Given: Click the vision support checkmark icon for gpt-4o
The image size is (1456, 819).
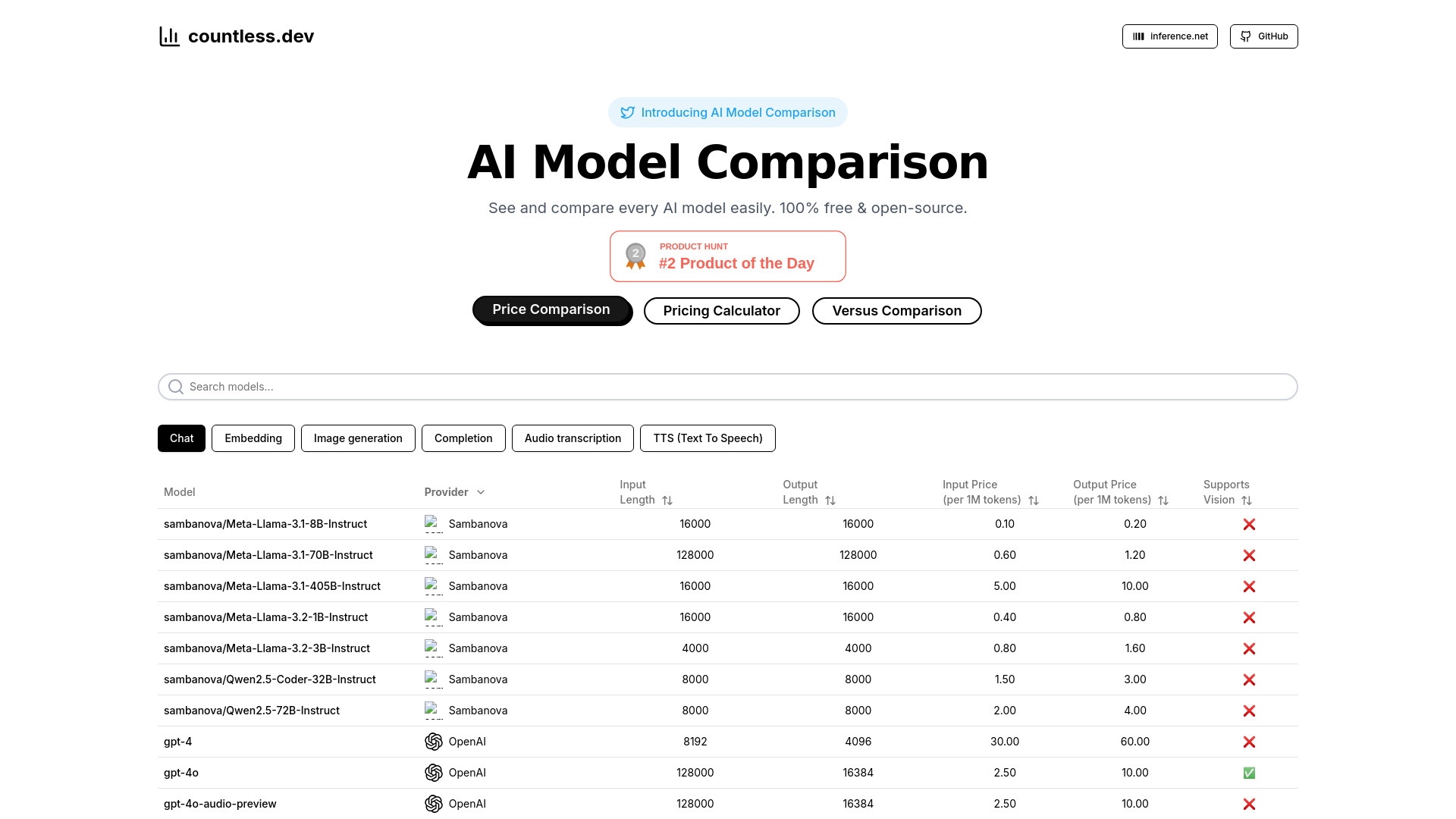Looking at the screenshot, I should tap(1248, 772).
